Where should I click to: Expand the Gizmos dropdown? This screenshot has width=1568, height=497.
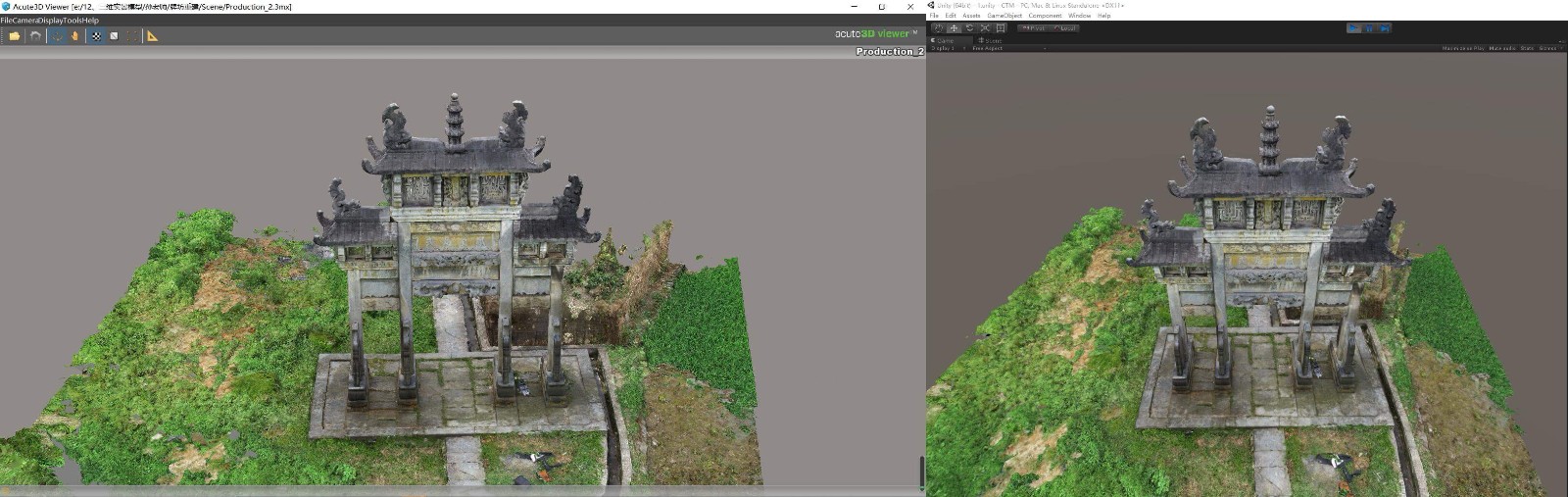coord(1548,48)
